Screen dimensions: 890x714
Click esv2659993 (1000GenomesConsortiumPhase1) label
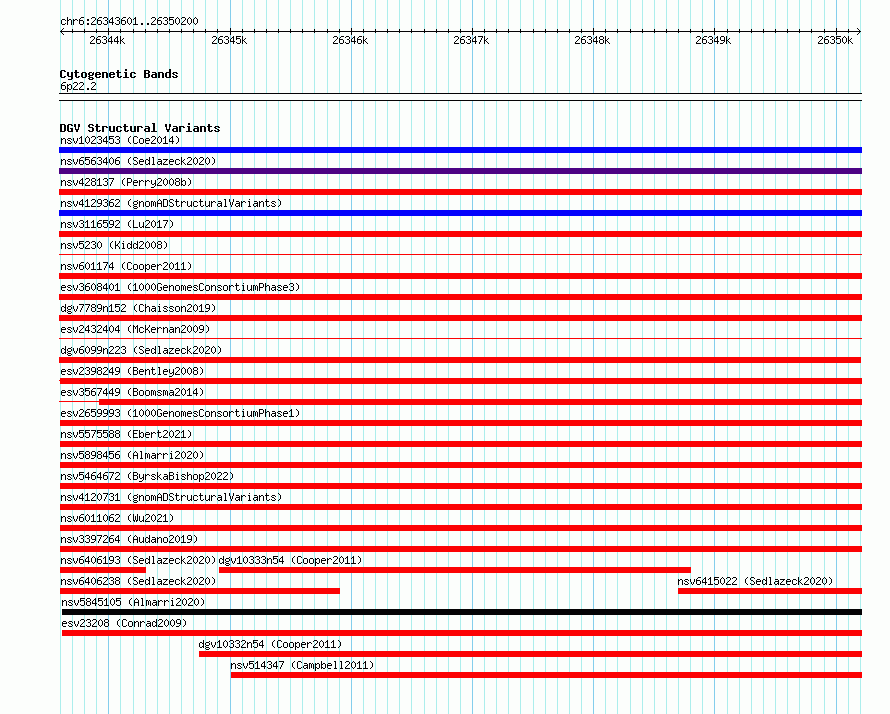[x=180, y=413]
